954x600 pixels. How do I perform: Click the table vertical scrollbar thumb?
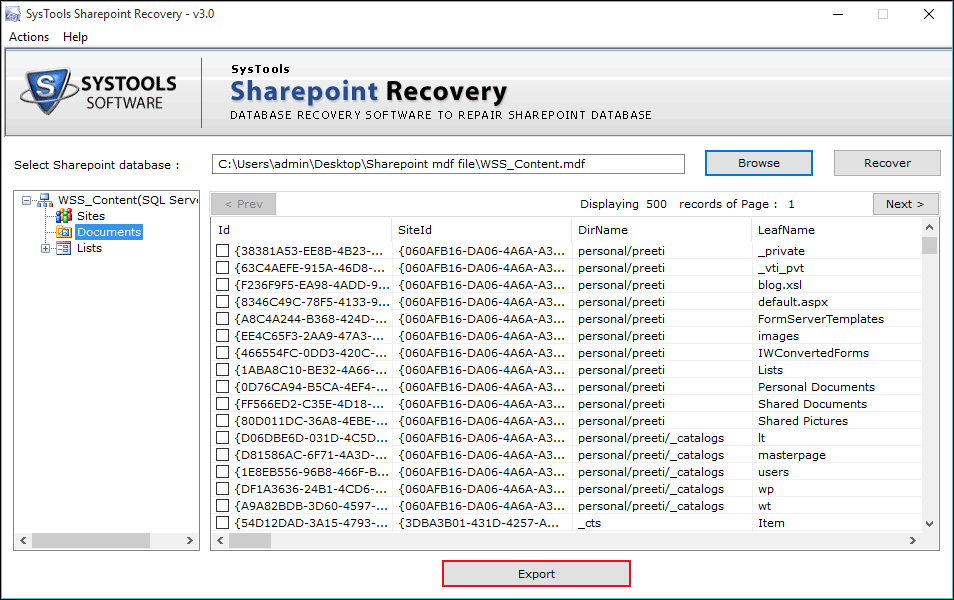[929, 245]
